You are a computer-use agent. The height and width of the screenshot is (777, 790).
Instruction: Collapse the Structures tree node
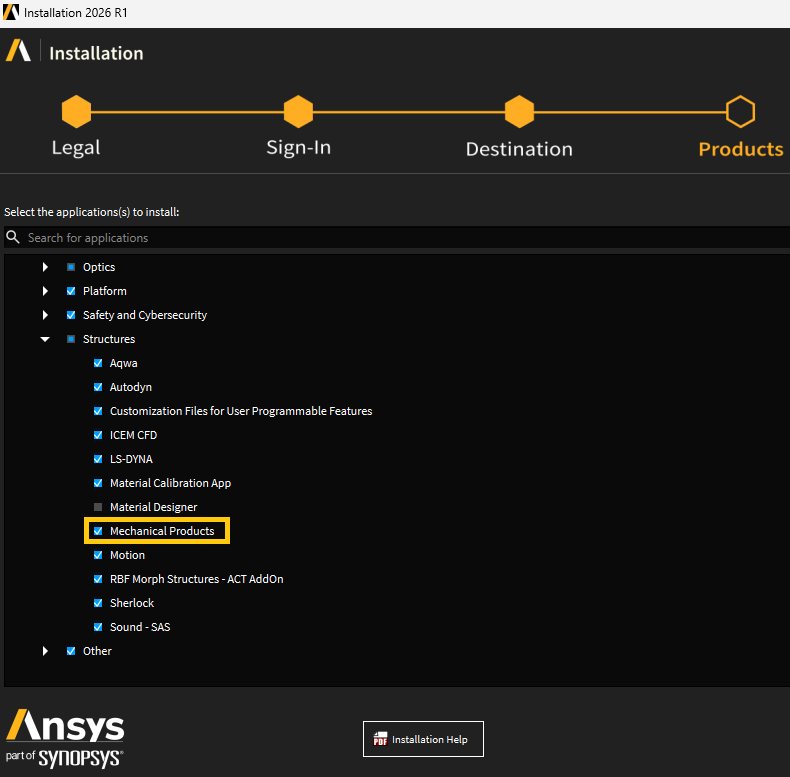(45, 339)
